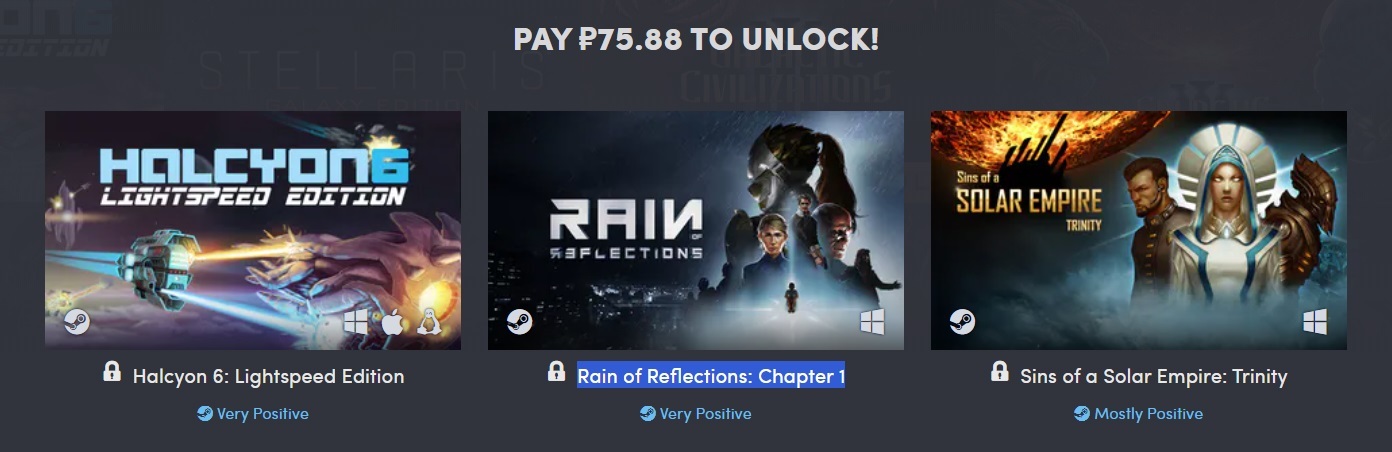Open the Halcyon 6 Lightspeed Edition thumbnail
The height and width of the screenshot is (452, 1392).
coord(253,230)
